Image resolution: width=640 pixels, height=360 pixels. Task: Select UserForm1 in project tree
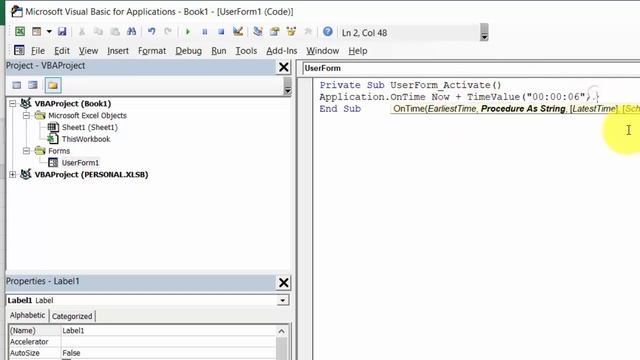tap(80, 163)
